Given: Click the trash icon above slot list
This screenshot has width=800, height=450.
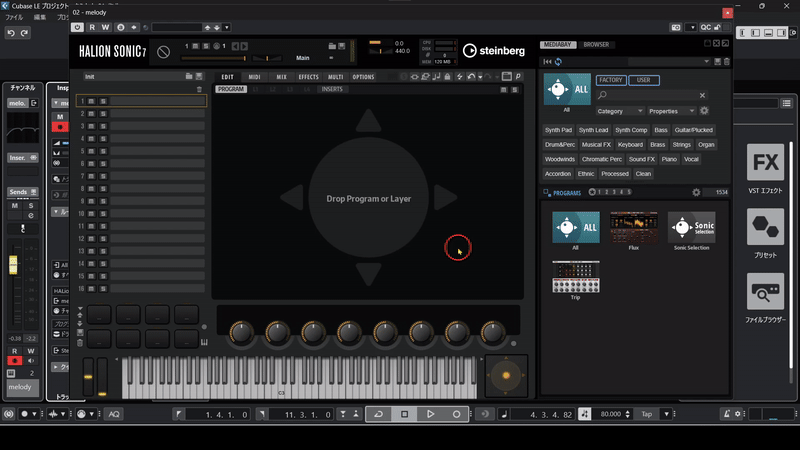Looking at the screenshot, I should [199, 89].
